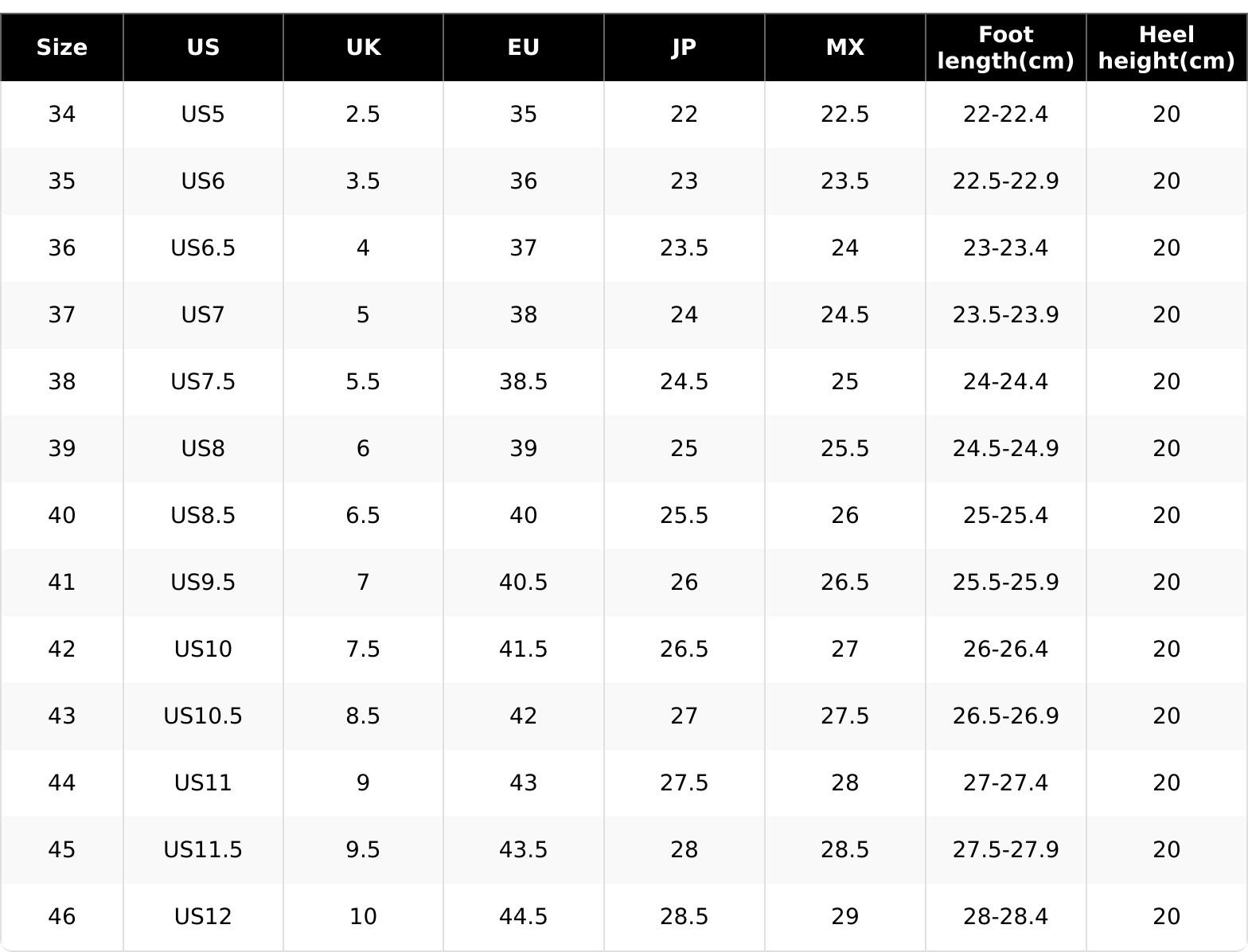This screenshot has height=952, width=1248.
Task: Click the Foot length(cm) header
Action: 1005,48
